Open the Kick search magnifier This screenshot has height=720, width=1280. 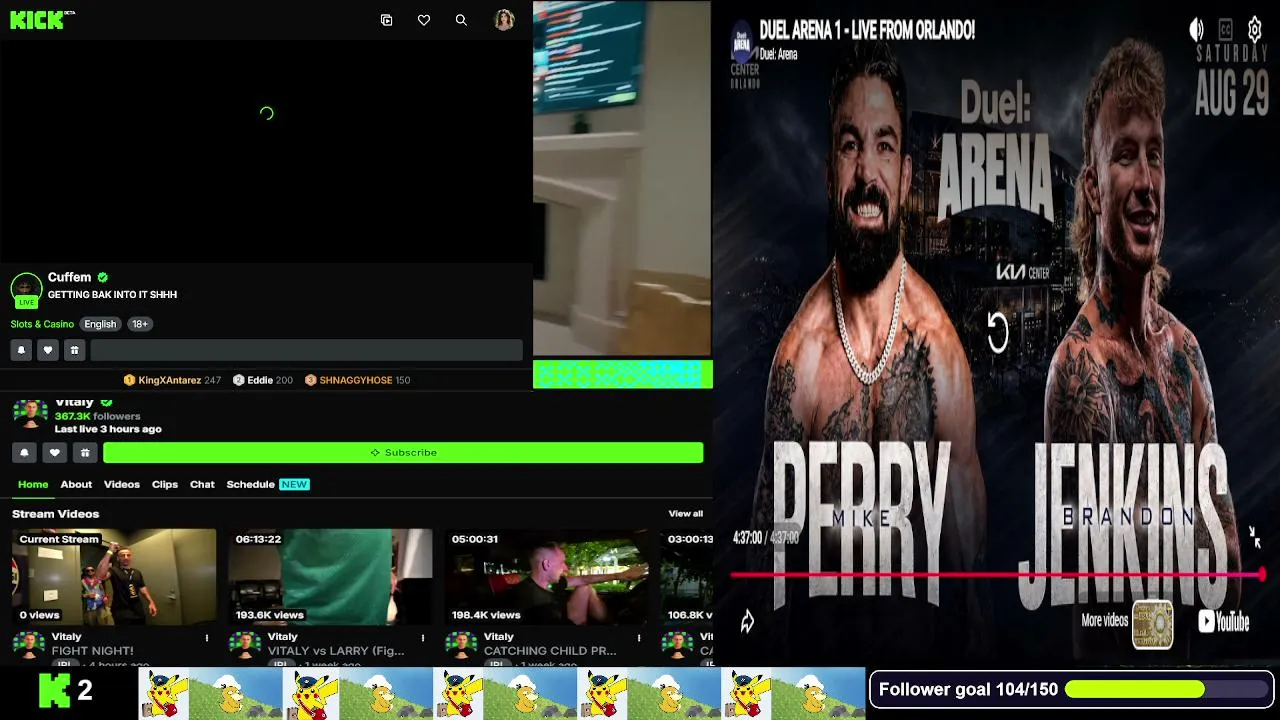tap(461, 20)
